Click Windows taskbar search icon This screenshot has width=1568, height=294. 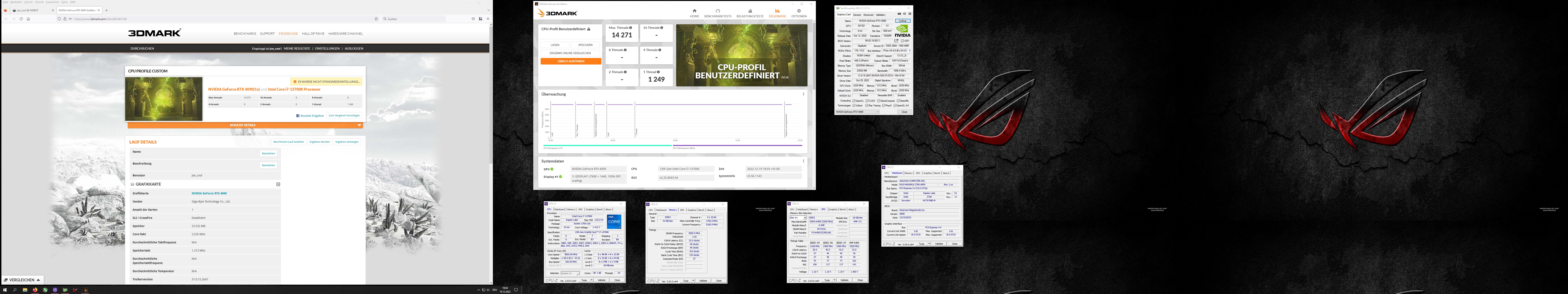(15, 290)
